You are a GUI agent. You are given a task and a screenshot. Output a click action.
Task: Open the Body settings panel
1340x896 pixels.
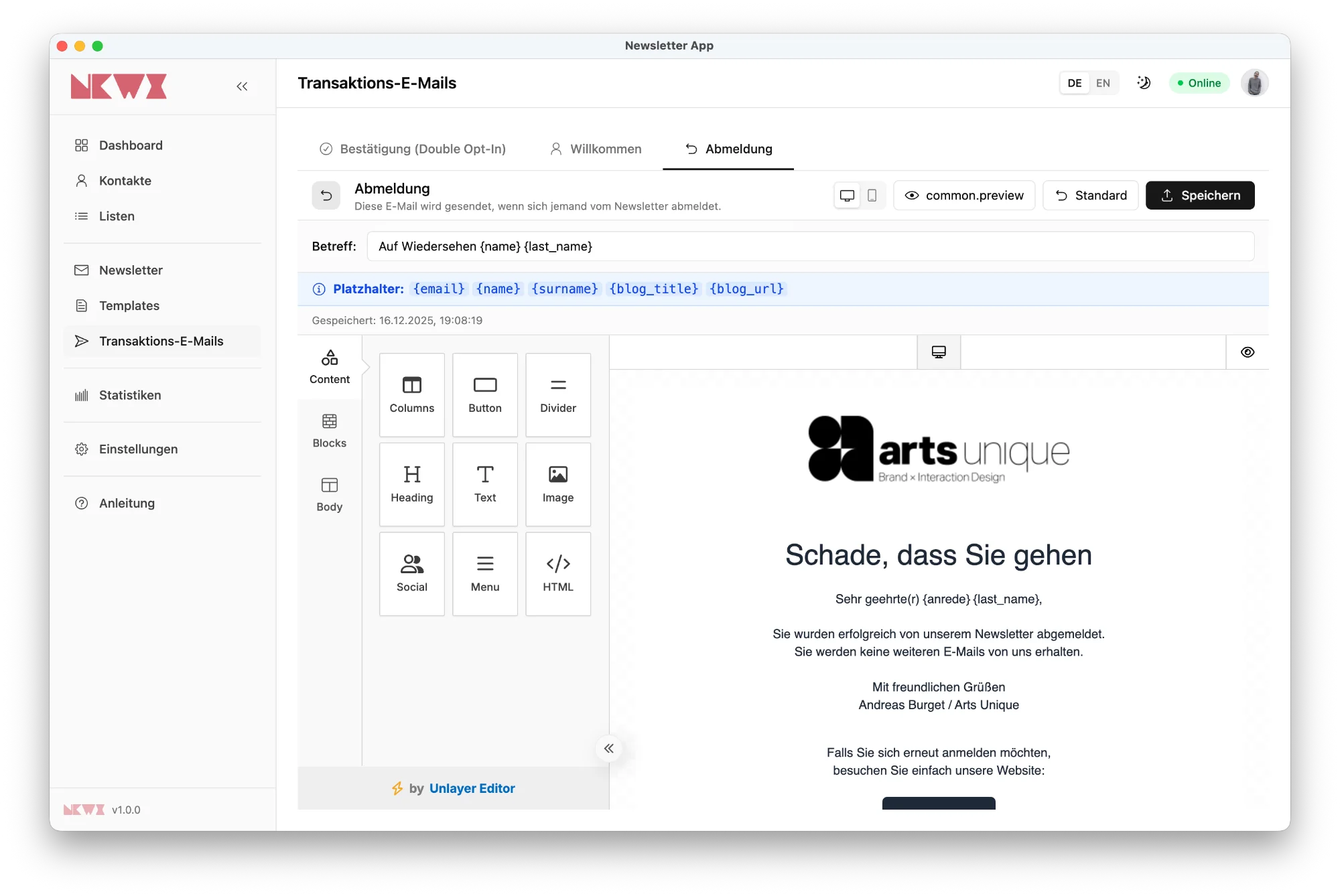(329, 494)
